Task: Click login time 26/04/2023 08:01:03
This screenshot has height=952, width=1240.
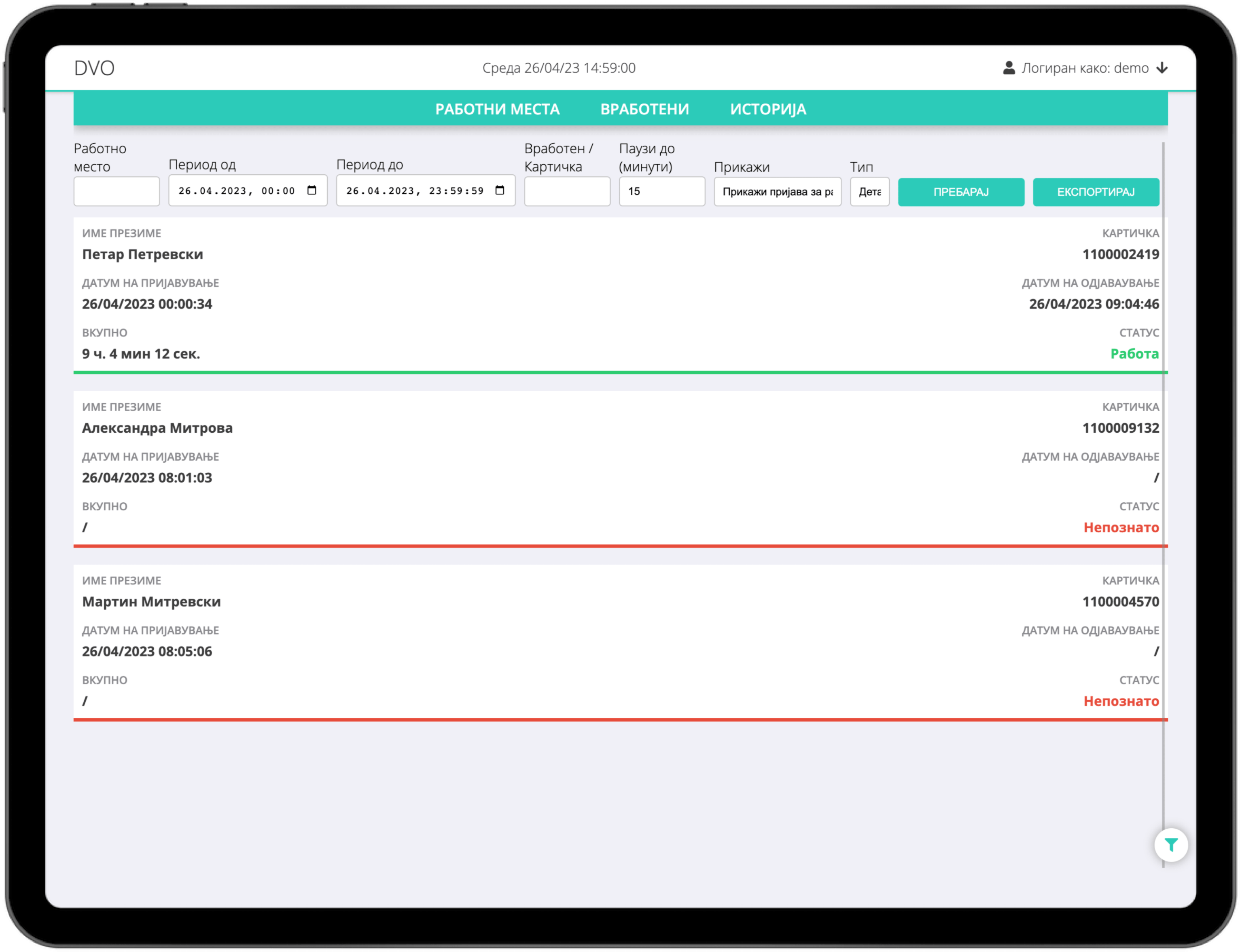Action: click(x=147, y=478)
